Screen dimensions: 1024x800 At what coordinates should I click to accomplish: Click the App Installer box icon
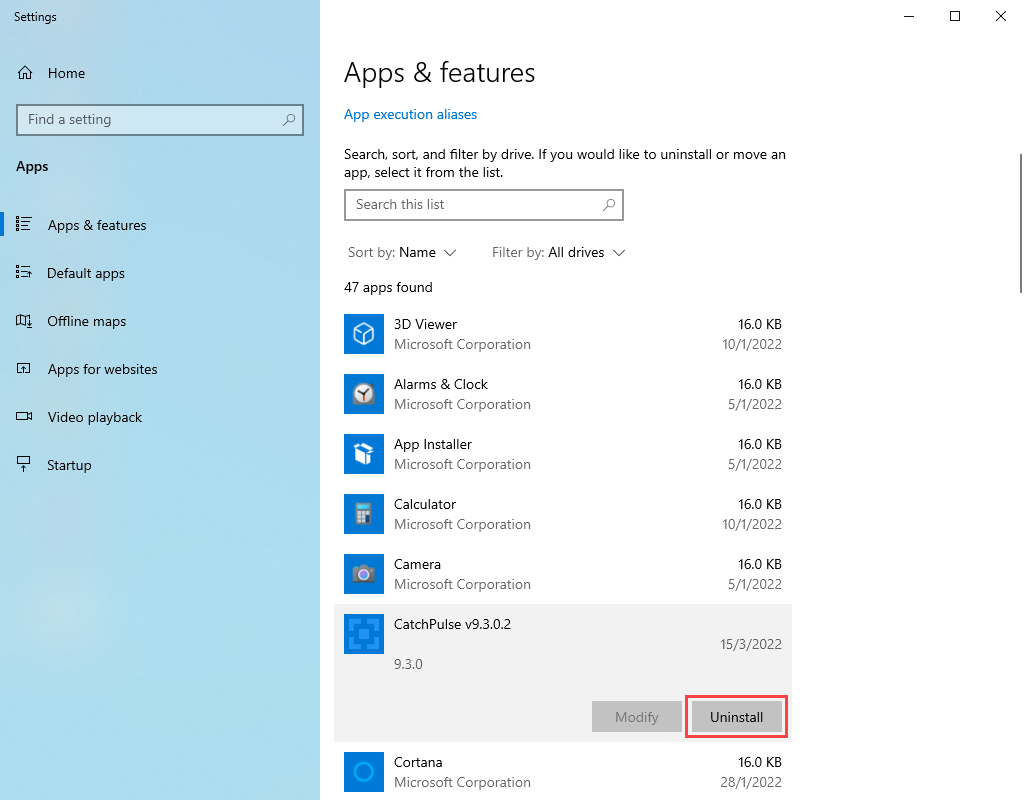364,454
